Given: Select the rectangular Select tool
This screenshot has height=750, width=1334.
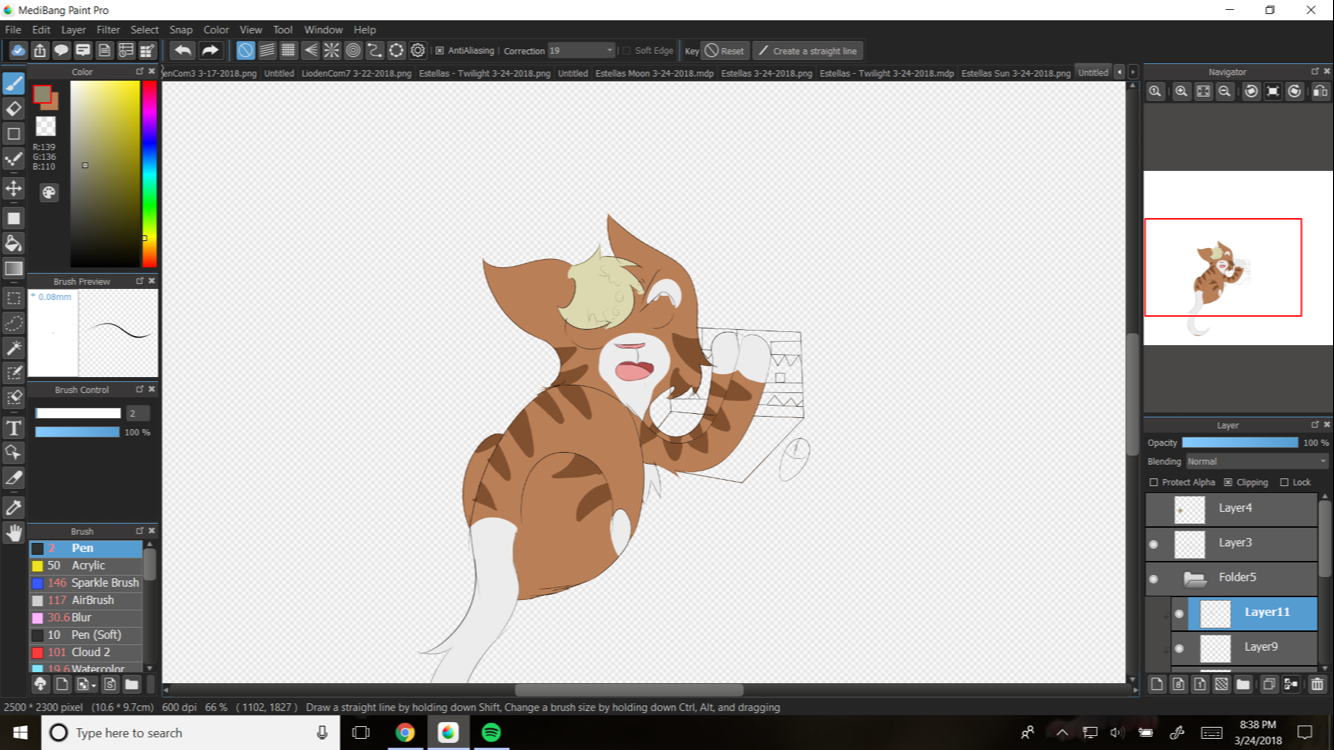Looking at the screenshot, I should click(14, 298).
